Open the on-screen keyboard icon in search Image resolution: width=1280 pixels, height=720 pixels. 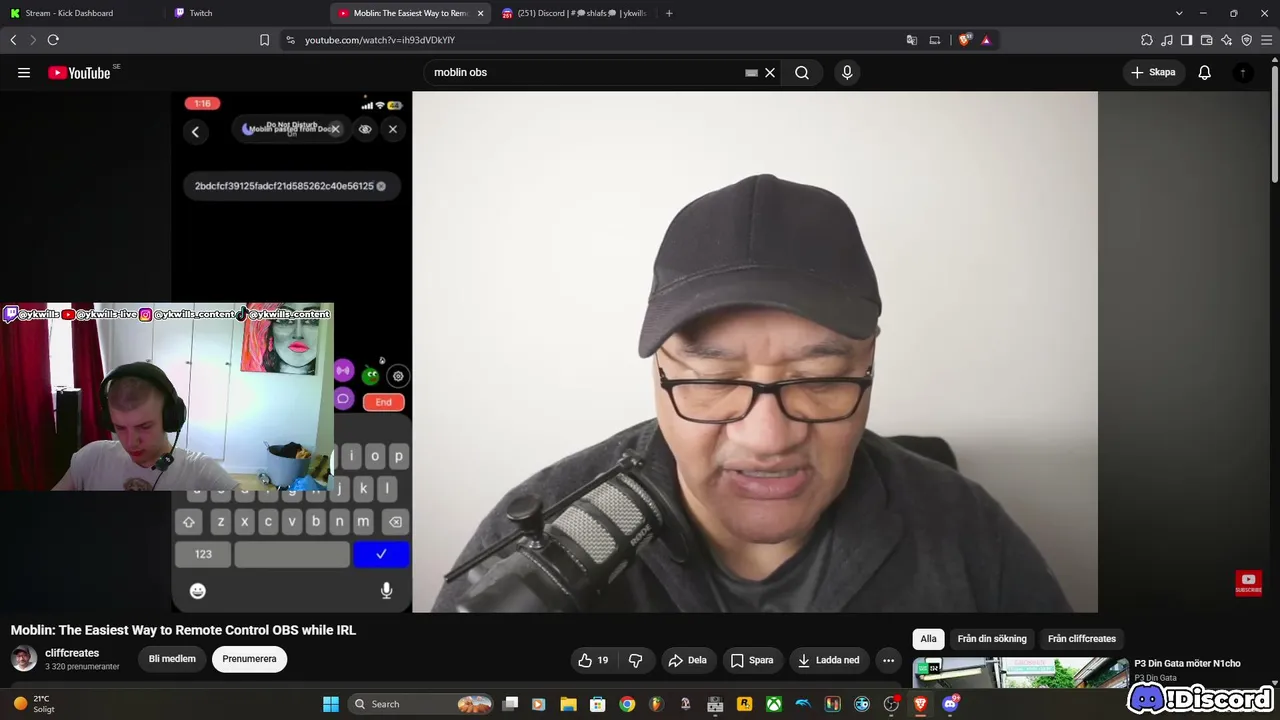click(x=751, y=72)
